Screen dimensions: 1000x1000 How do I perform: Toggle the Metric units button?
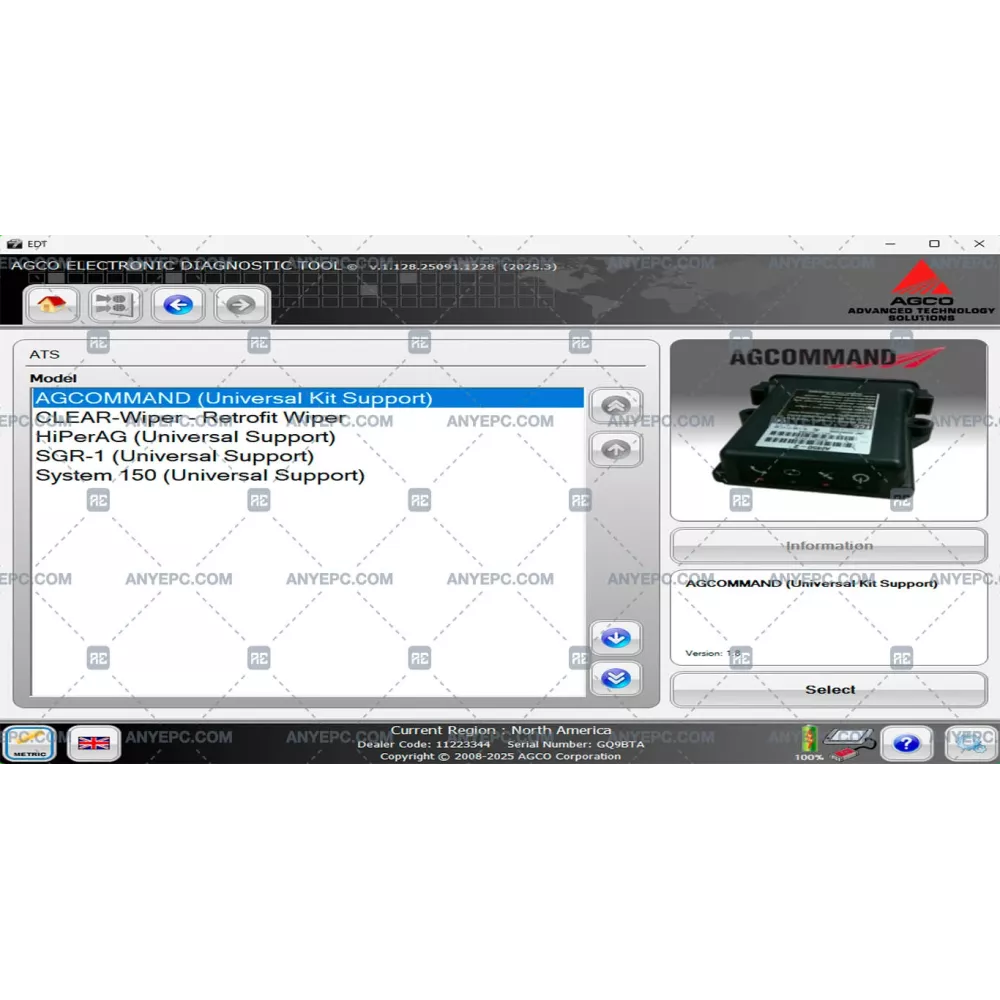point(30,743)
